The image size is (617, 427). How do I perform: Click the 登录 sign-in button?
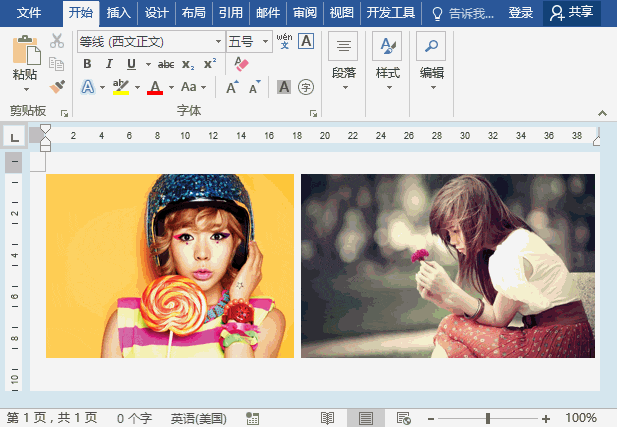520,13
